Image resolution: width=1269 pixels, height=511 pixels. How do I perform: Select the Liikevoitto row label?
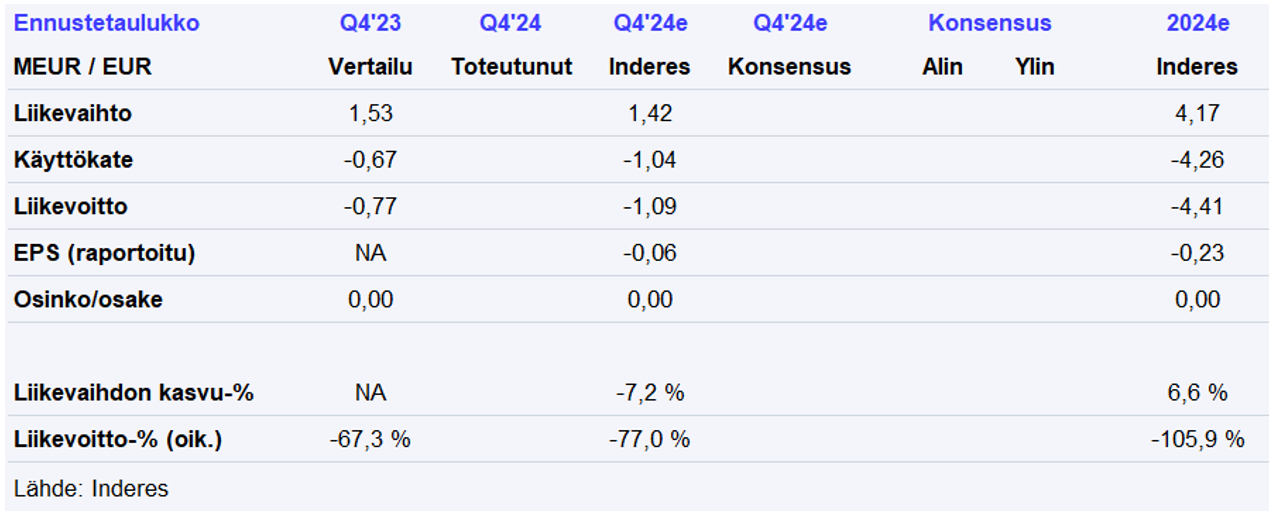71,207
